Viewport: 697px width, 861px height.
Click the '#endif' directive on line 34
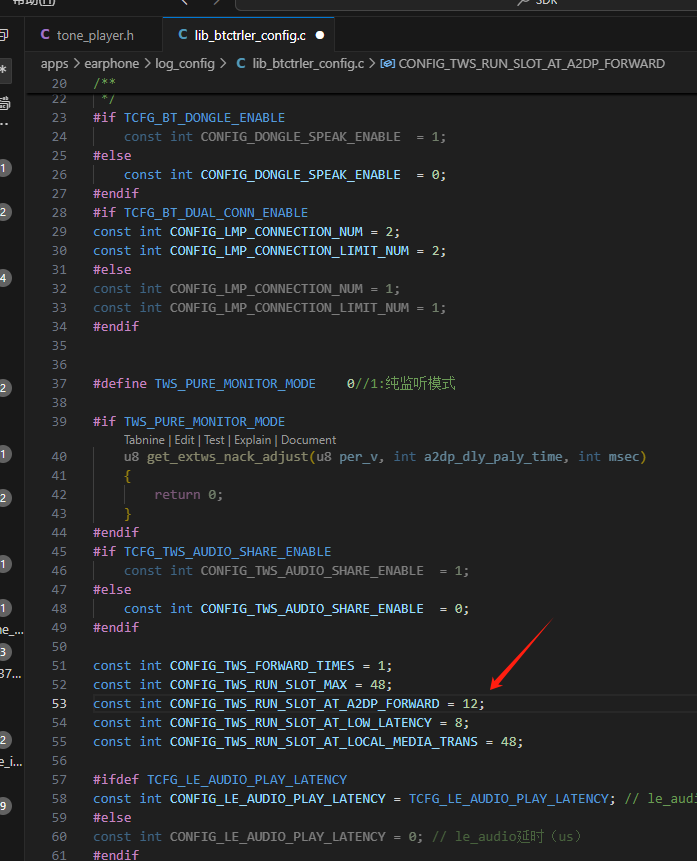[116, 327]
